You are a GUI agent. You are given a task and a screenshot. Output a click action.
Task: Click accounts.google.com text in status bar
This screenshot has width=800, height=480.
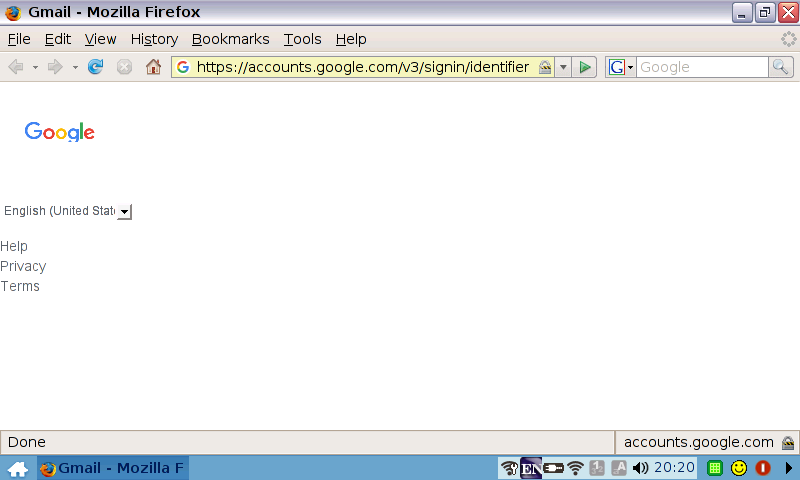coord(698,442)
